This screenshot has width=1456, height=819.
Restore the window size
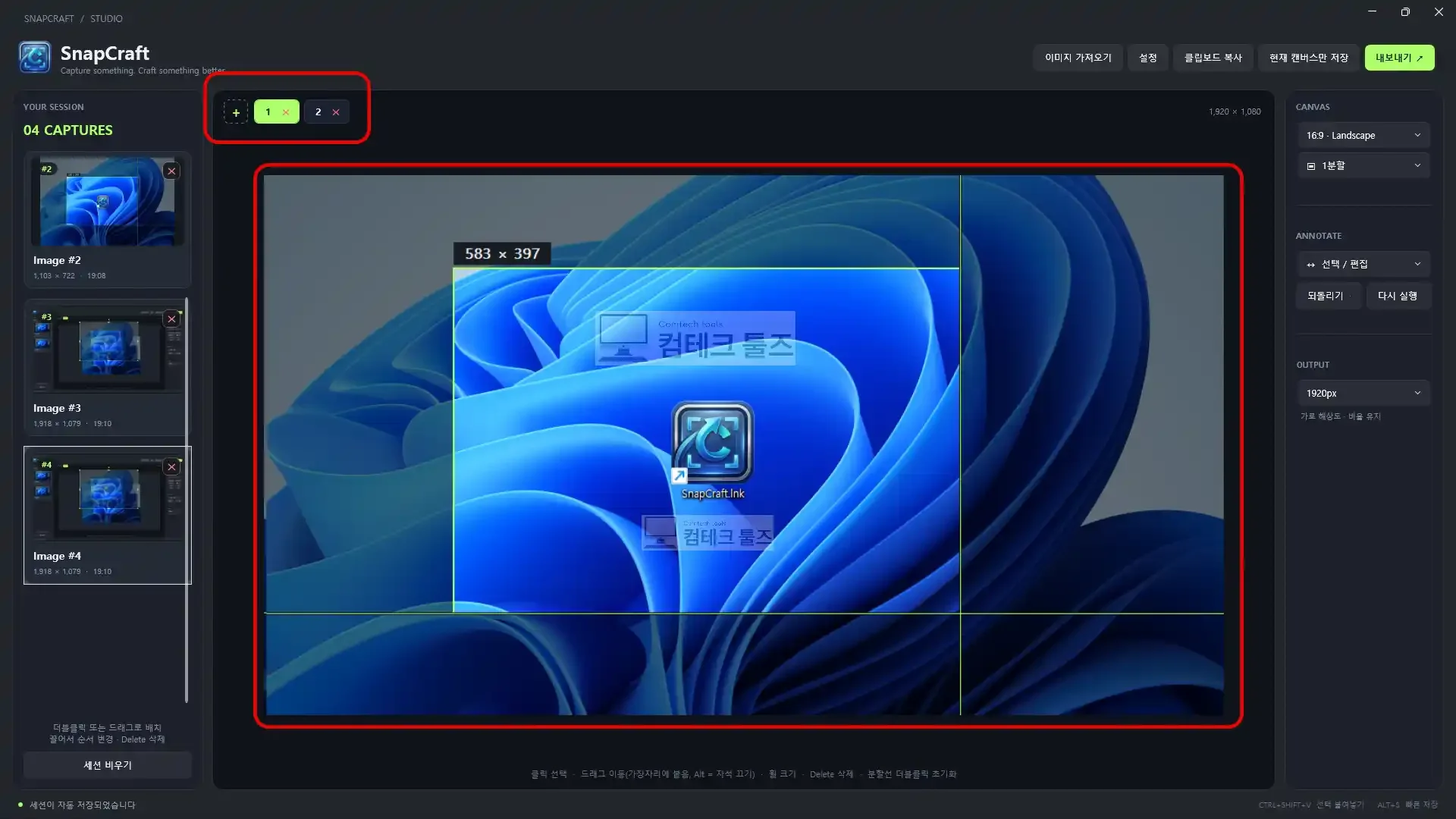(x=1405, y=12)
